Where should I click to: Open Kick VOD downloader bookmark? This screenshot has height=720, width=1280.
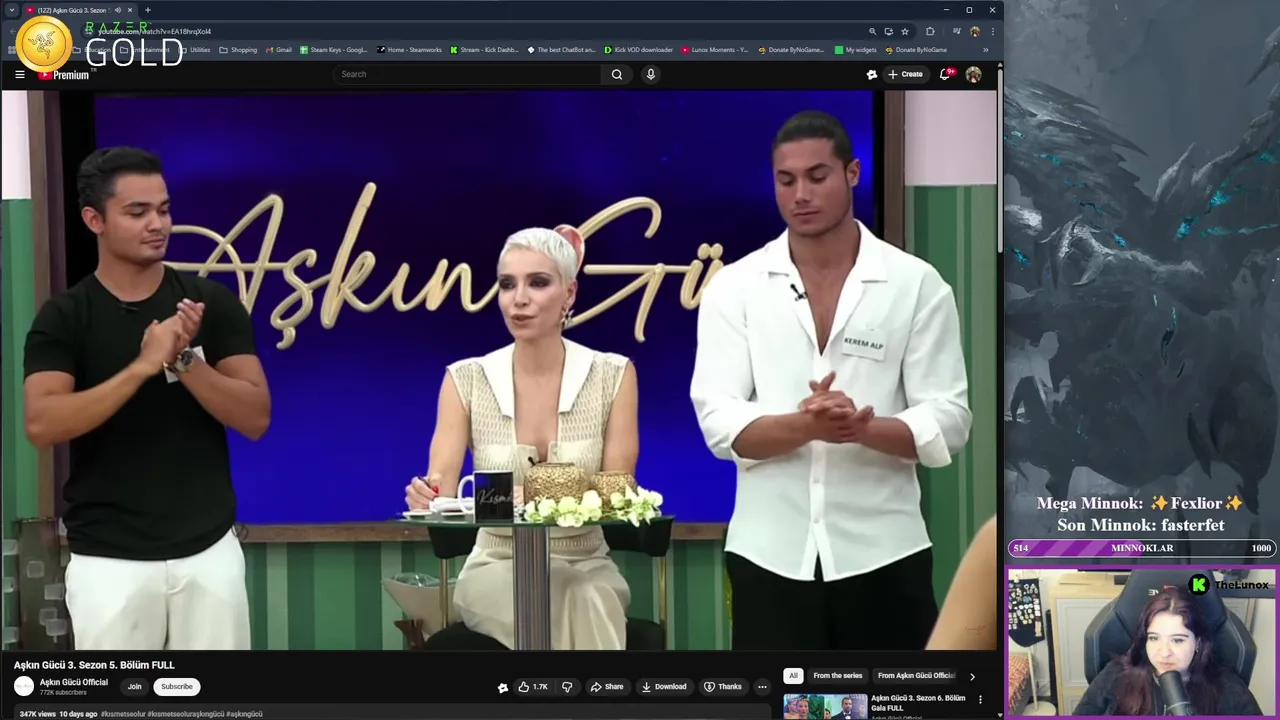coord(638,50)
